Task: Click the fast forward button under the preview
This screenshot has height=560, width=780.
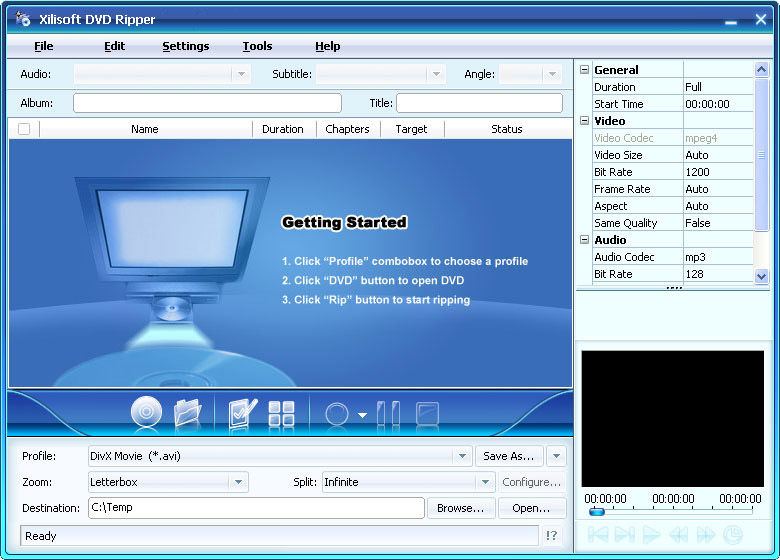Action: (706, 535)
